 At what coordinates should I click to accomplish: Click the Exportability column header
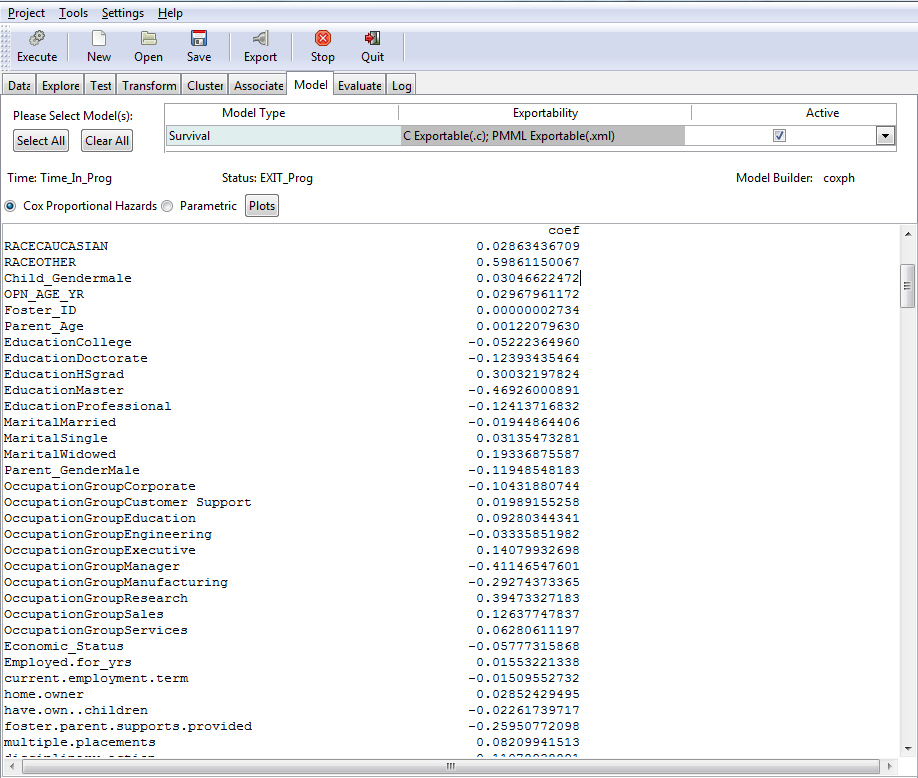545,113
